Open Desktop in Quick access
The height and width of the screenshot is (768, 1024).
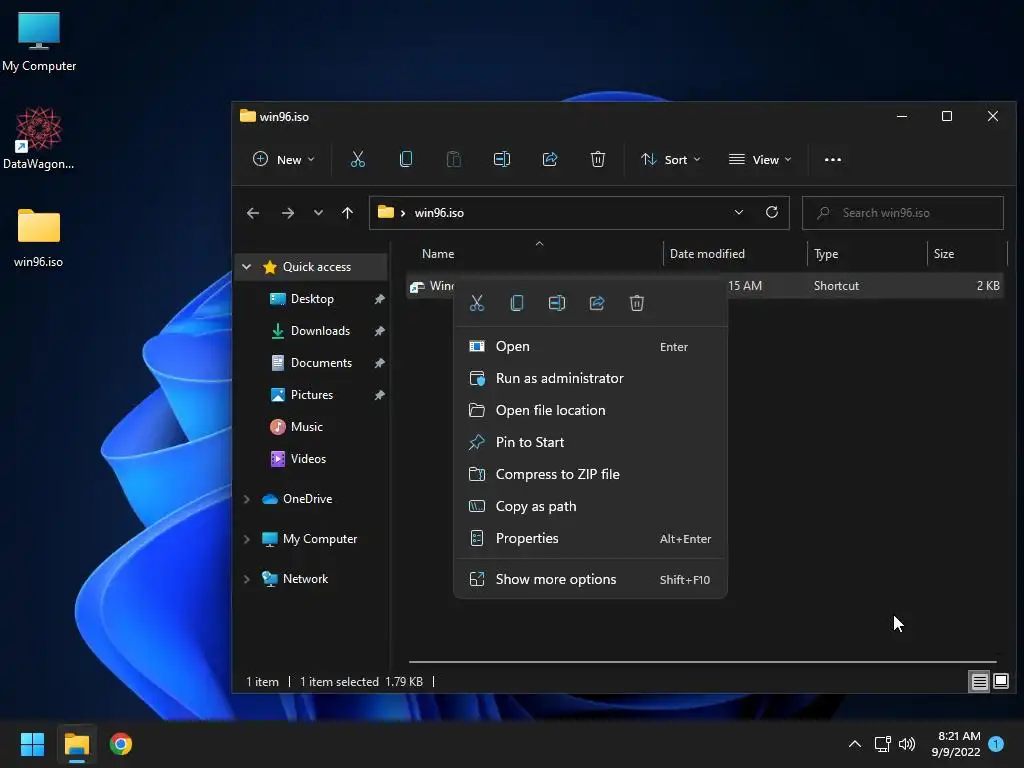(x=312, y=298)
